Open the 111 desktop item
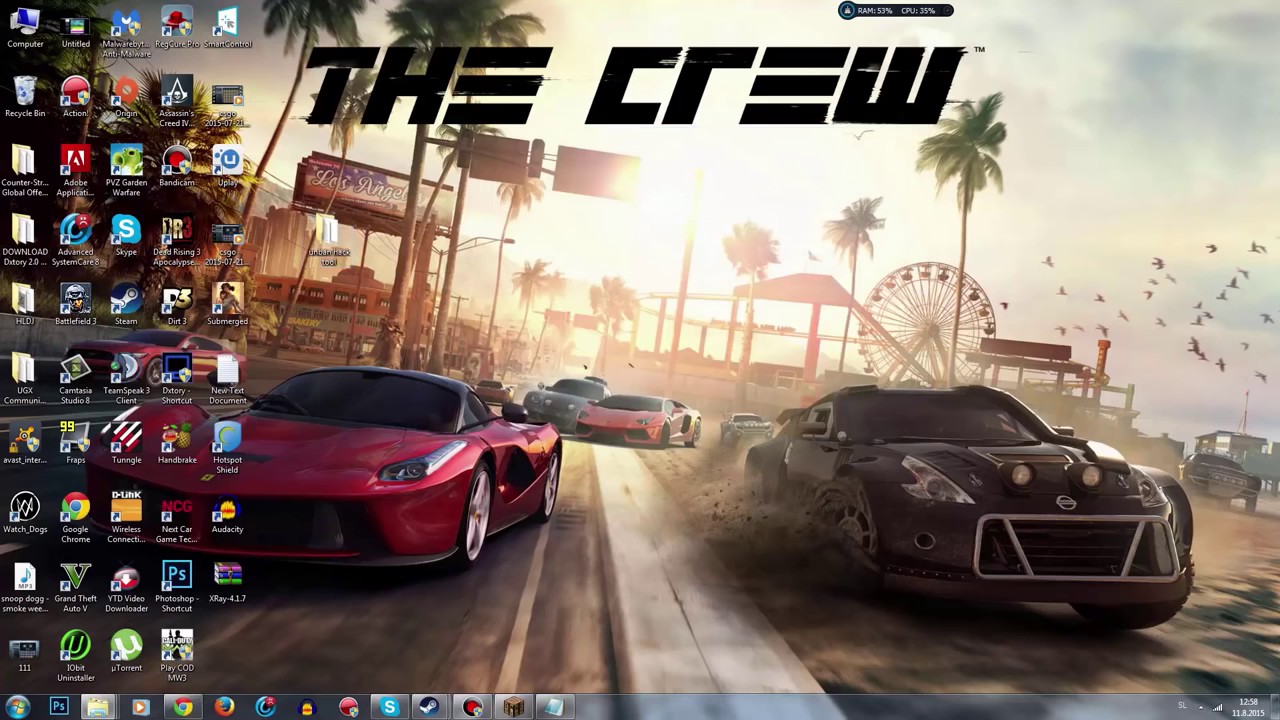This screenshot has width=1280, height=720. 25,651
